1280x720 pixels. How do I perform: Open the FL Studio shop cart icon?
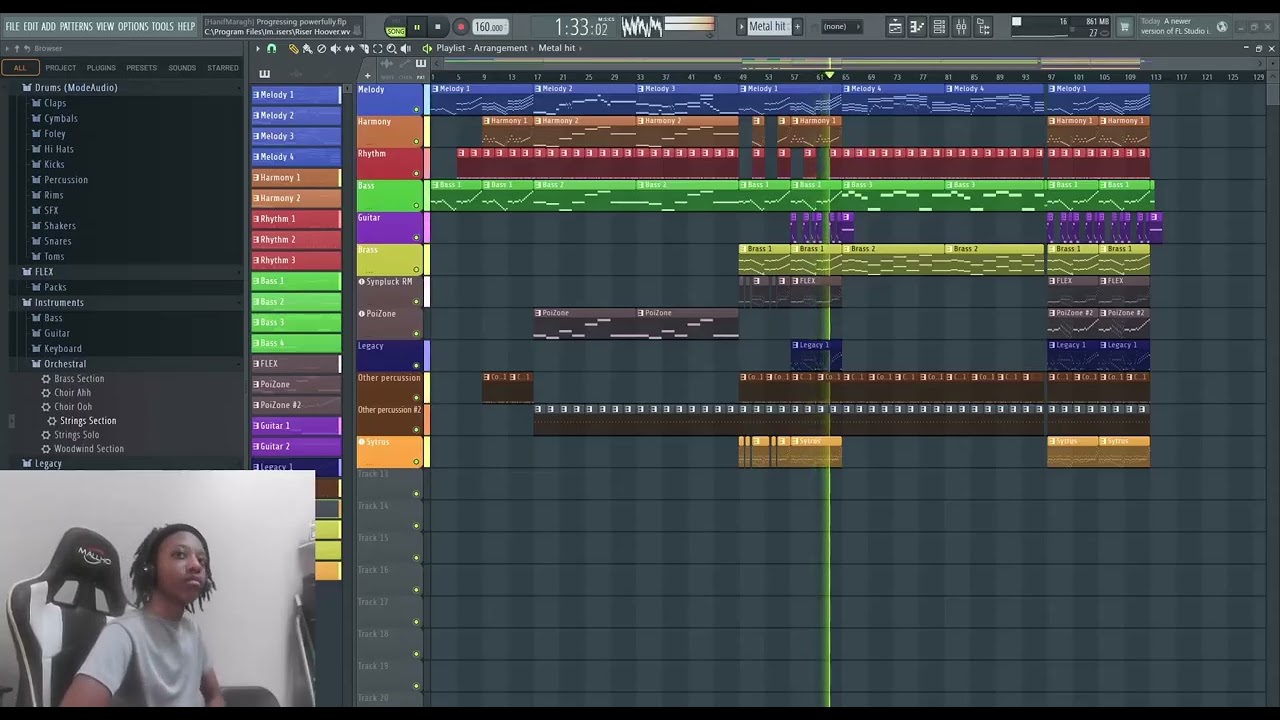pyautogui.click(x=1124, y=27)
